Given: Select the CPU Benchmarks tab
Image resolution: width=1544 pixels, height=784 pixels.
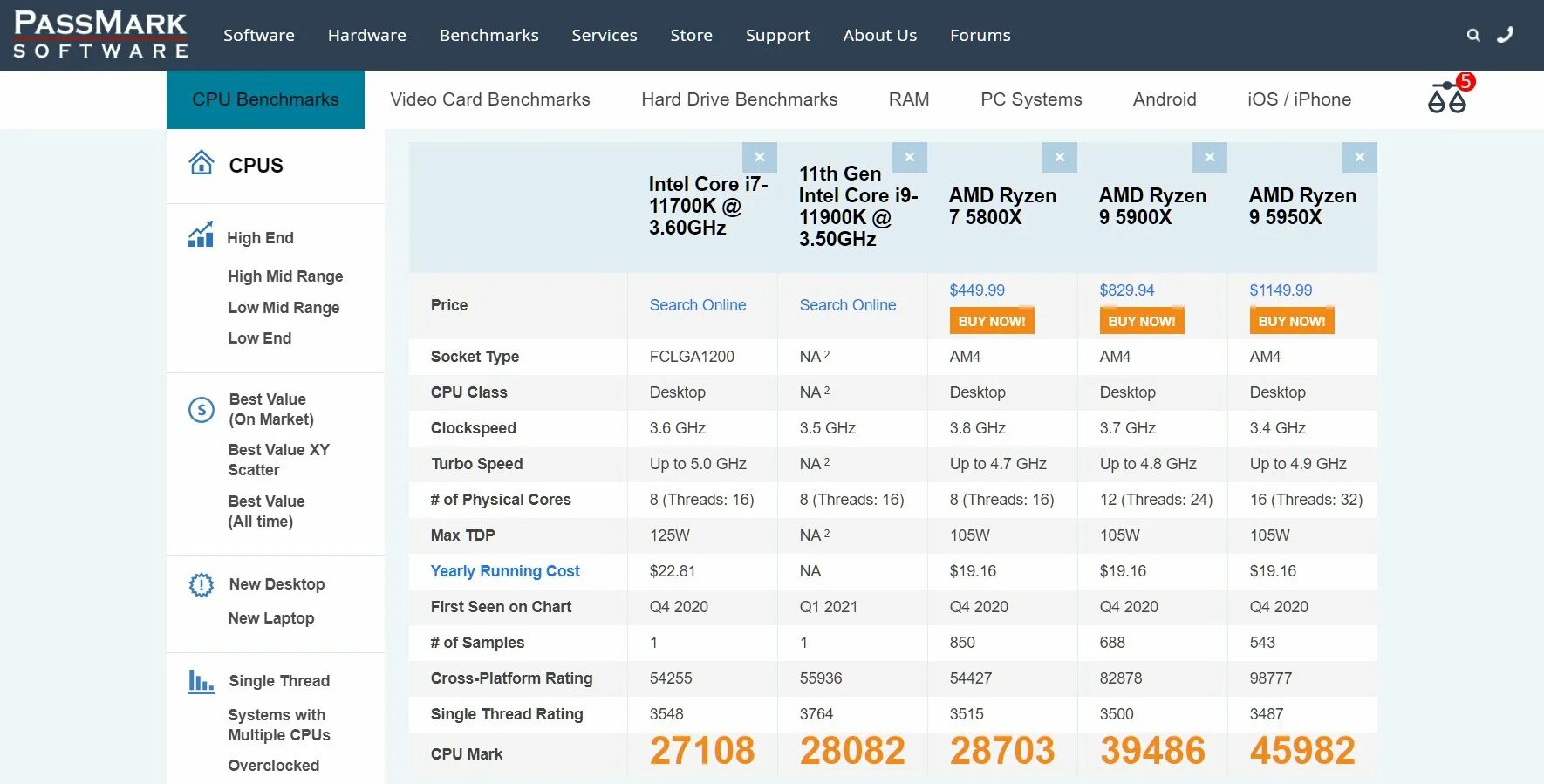Looking at the screenshot, I should click(x=265, y=99).
